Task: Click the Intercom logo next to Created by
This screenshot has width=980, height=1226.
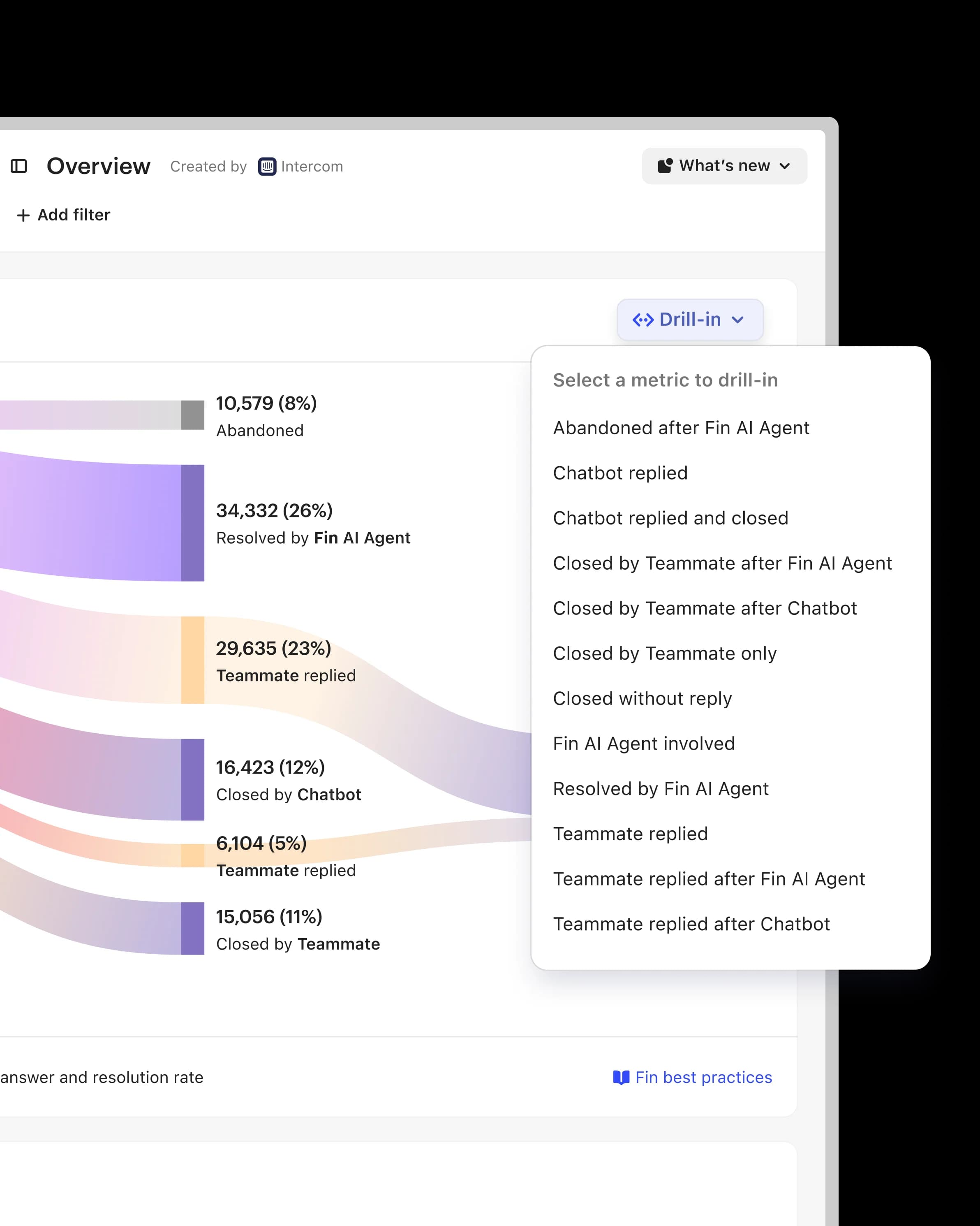Action: click(x=268, y=166)
